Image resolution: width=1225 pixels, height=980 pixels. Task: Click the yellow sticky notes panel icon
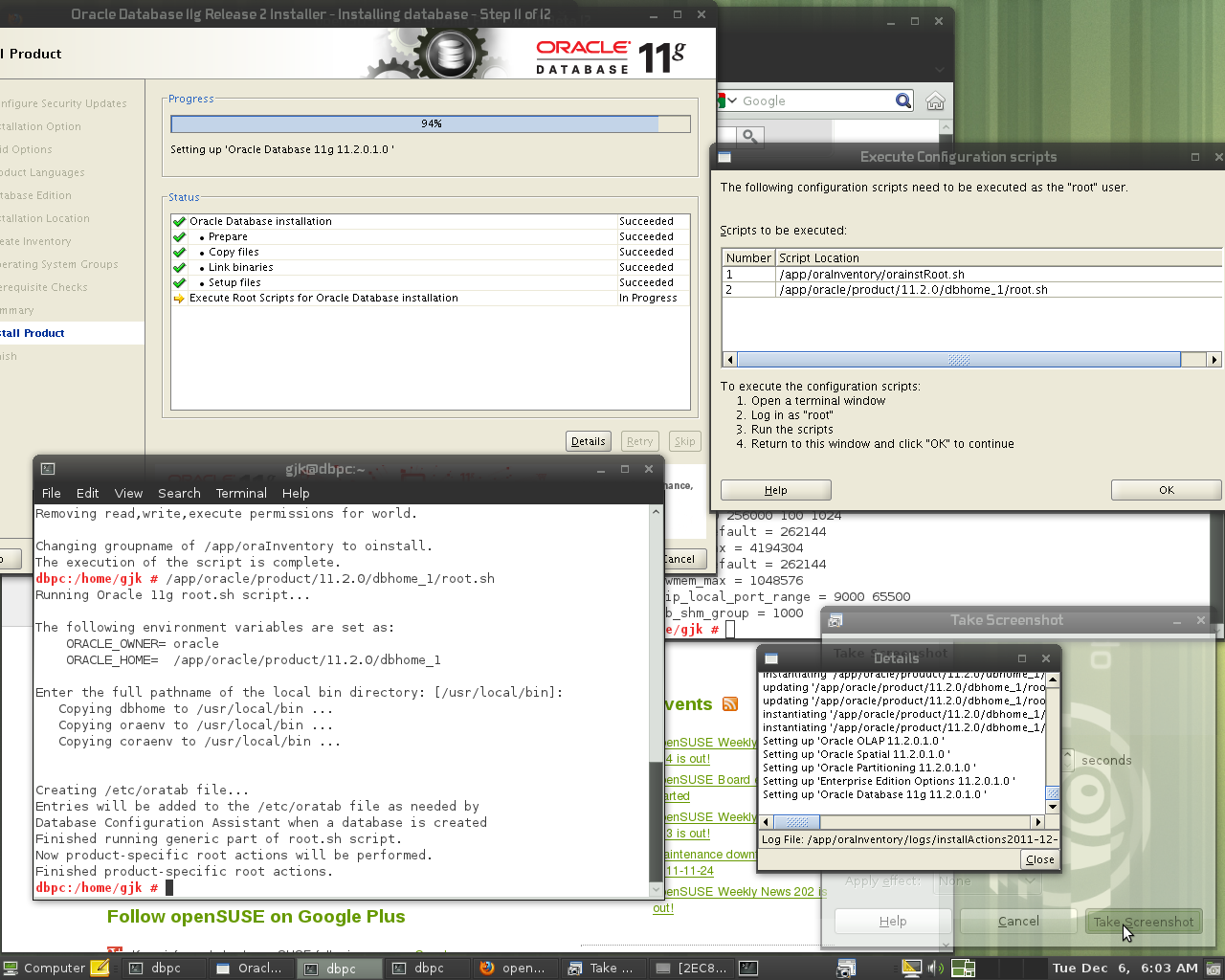100,968
